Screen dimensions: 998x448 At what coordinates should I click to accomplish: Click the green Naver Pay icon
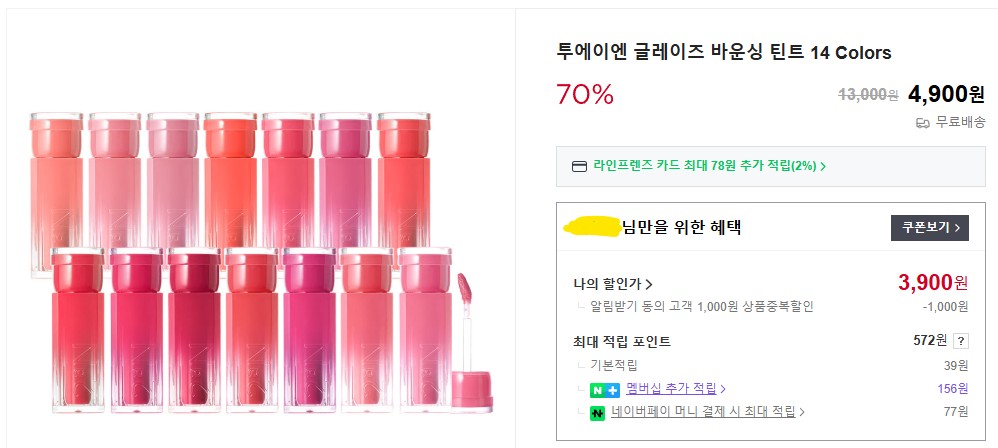tap(597, 412)
